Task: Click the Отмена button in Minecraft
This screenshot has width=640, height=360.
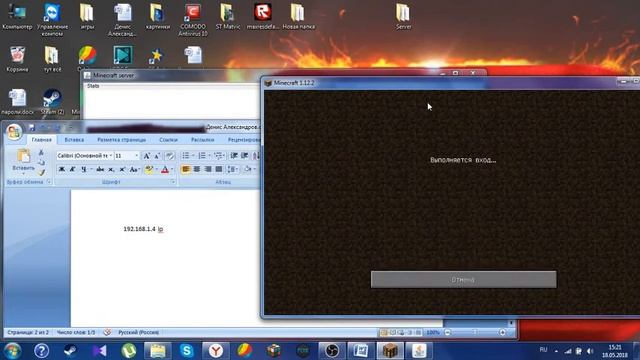Action: point(463,280)
